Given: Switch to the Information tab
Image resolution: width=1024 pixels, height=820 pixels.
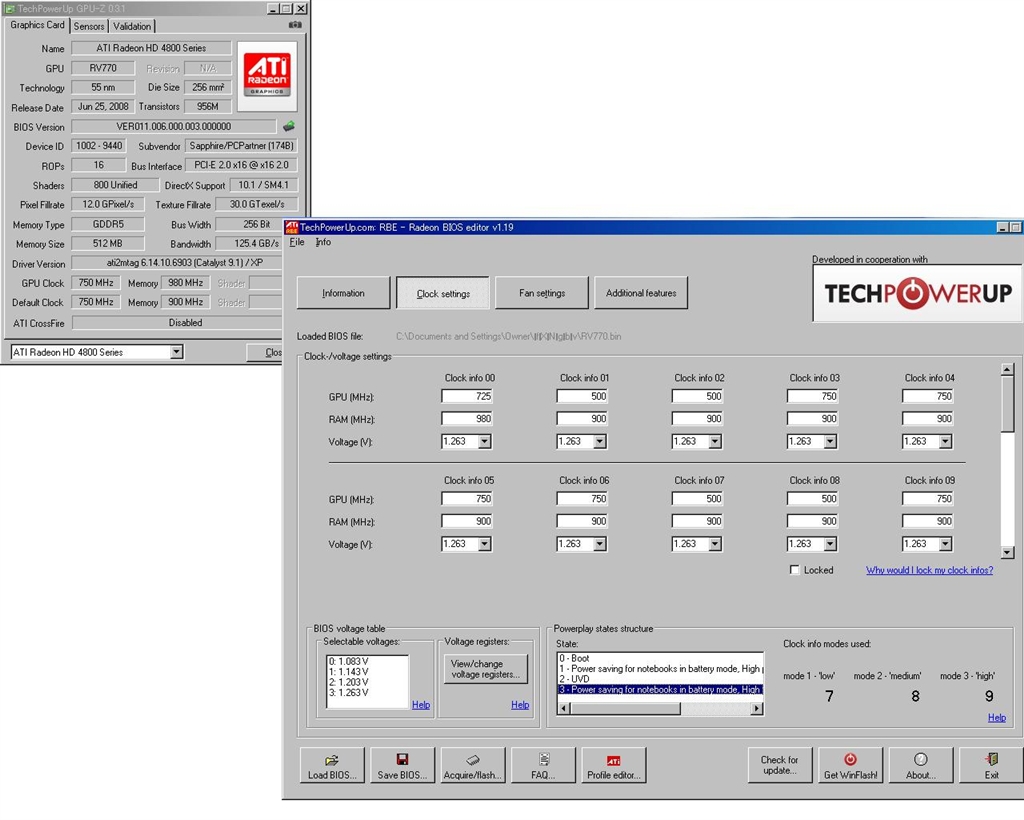Looking at the screenshot, I should (x=344, y=293).
